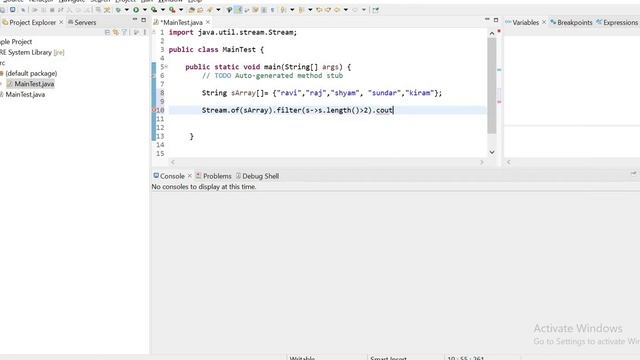The height and width of the screenshot is (360, 640).
Task: Click the import statement on line 1
Action: pyautogui.click(x=233, y=32)
